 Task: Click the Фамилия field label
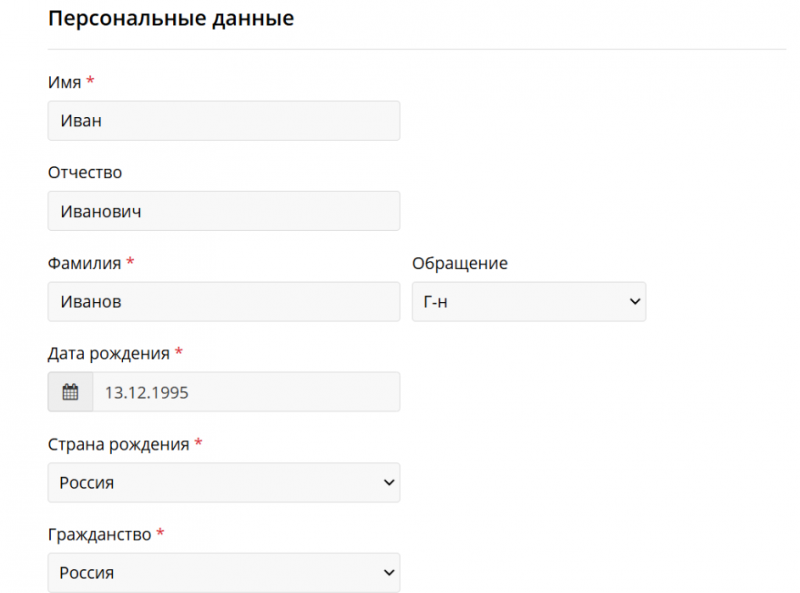[84, 263]
